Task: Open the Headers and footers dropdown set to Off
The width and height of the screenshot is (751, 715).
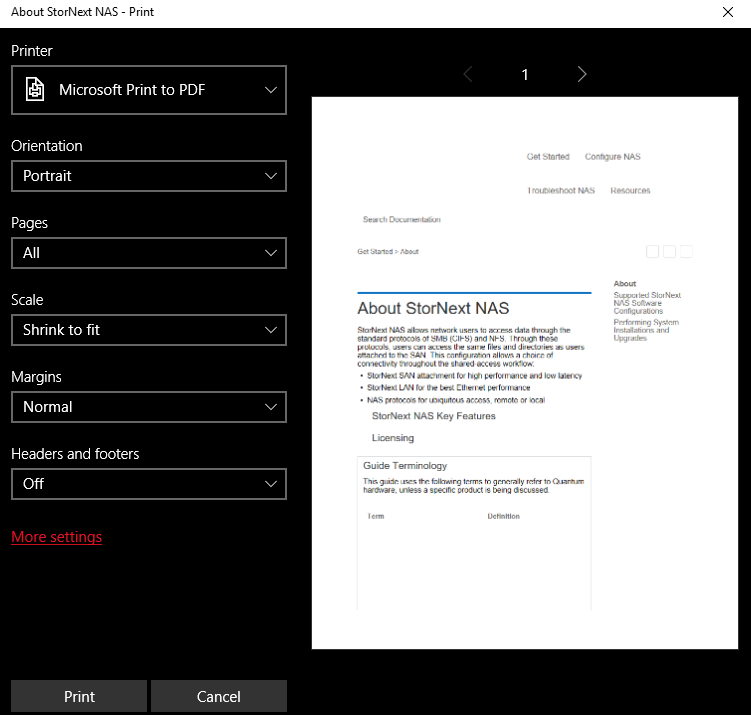Action: [149, 484]
